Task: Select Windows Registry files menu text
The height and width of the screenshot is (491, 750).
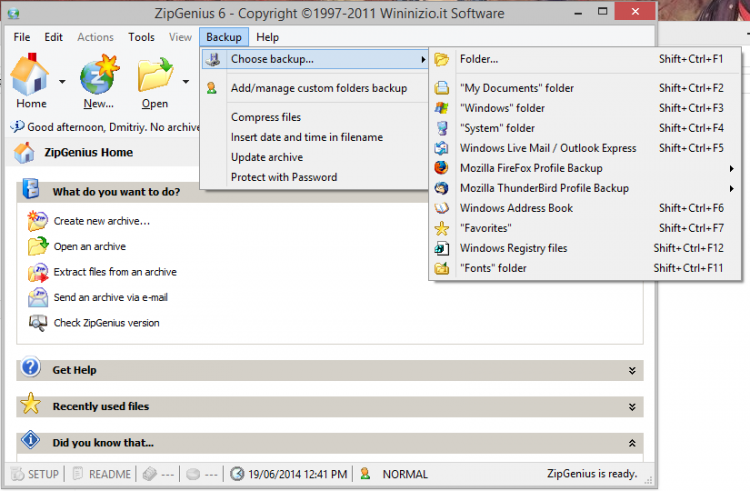Action: [513, 248]
